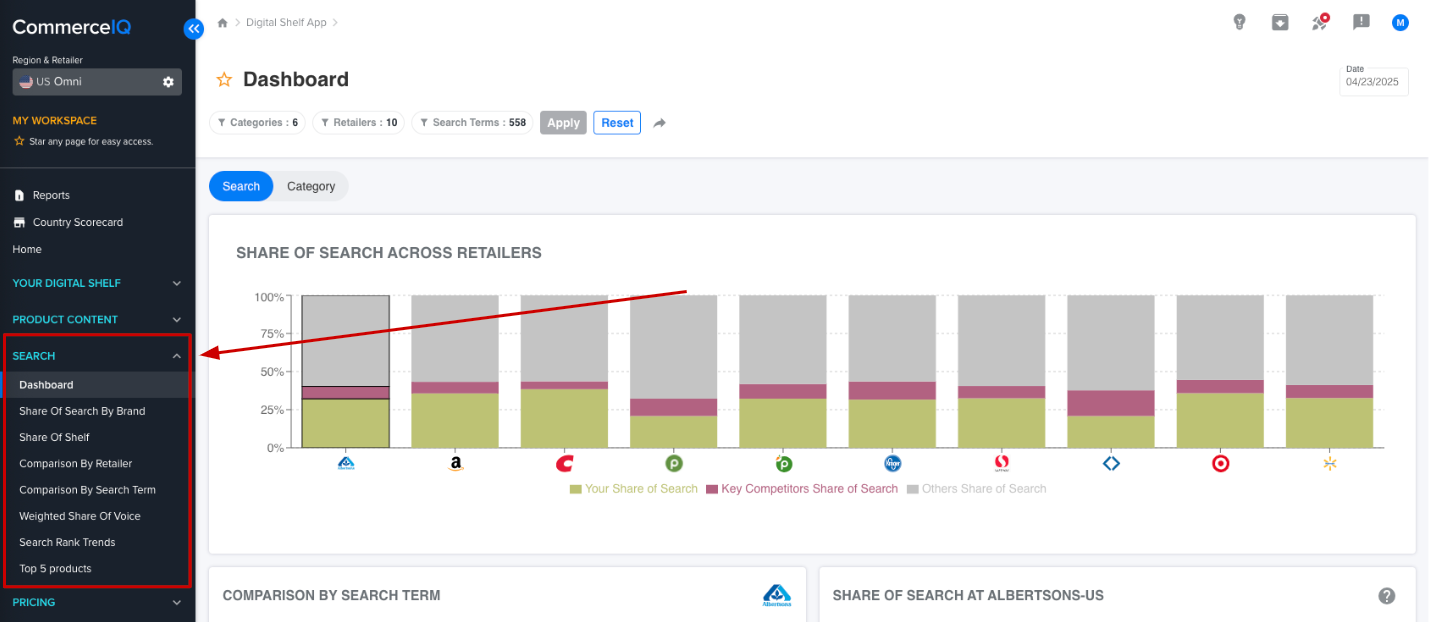Click the 'MY WORKSPACE' heading
This screenshot has width=1429, height=622.
point(55,120)
